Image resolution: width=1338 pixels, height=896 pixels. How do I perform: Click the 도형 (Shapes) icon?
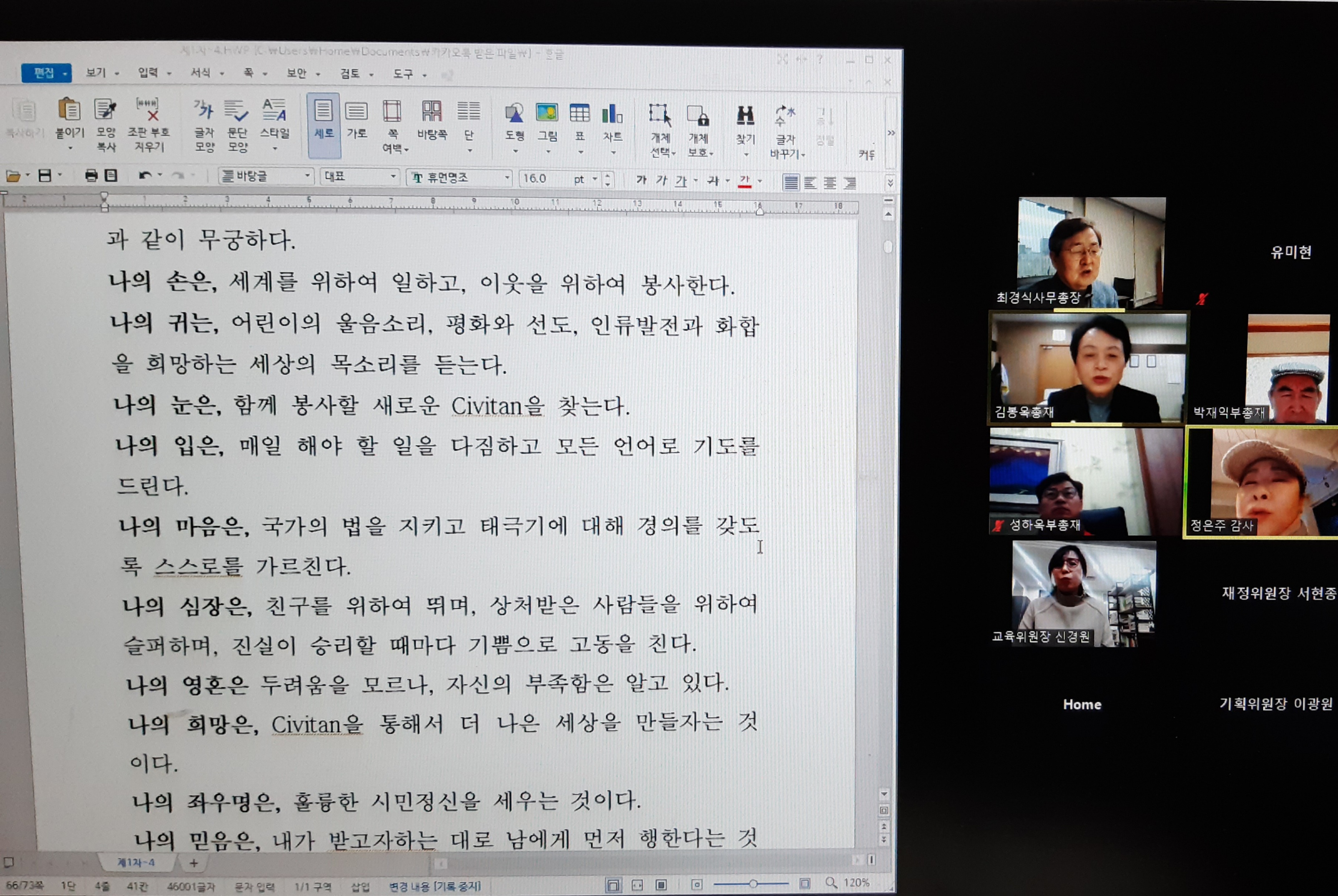[x=515, y=113]
